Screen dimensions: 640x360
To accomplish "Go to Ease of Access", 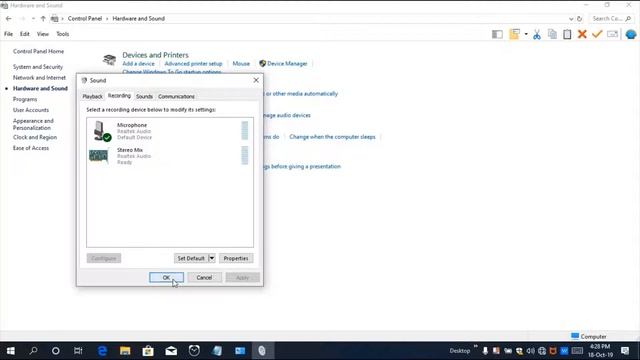I will 31,148.
